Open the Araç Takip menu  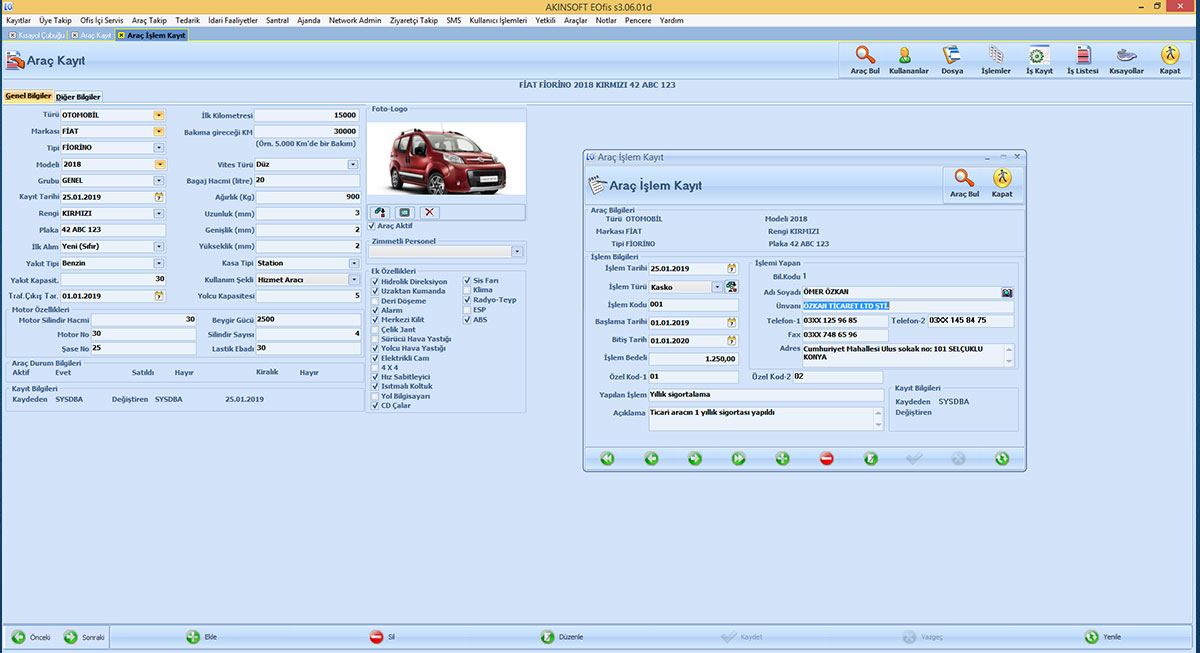[x=149, y=20]
